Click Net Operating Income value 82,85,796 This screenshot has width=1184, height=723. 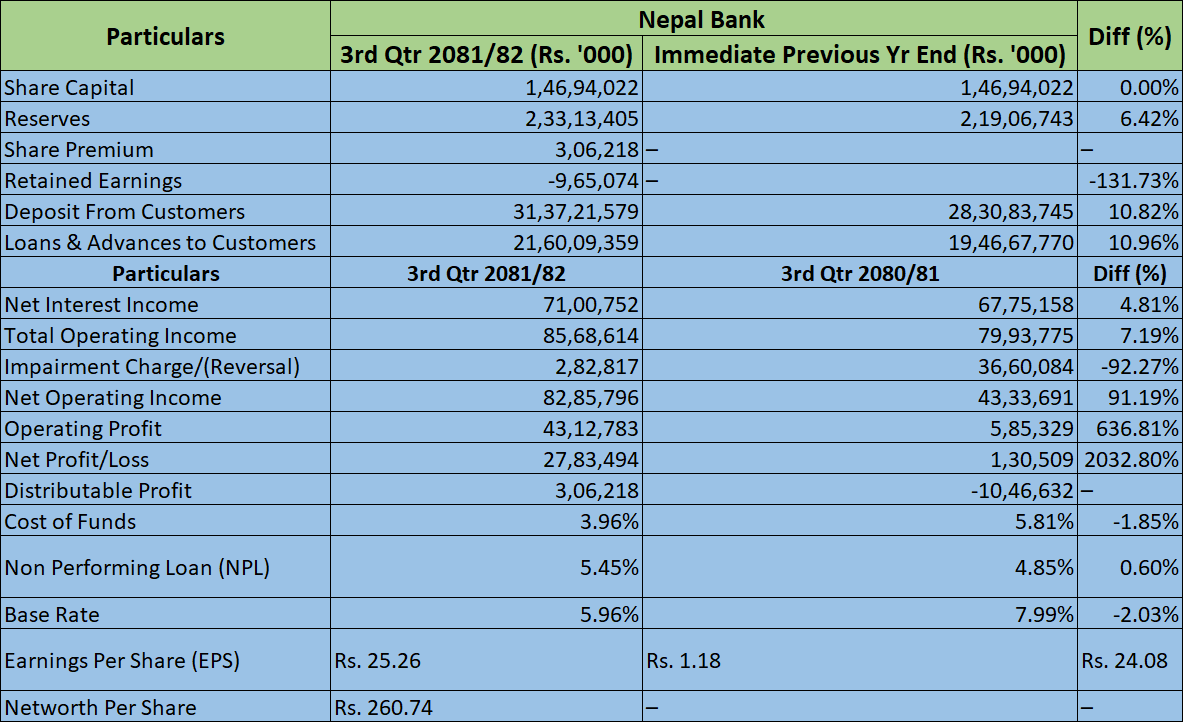tap(590, 397)
